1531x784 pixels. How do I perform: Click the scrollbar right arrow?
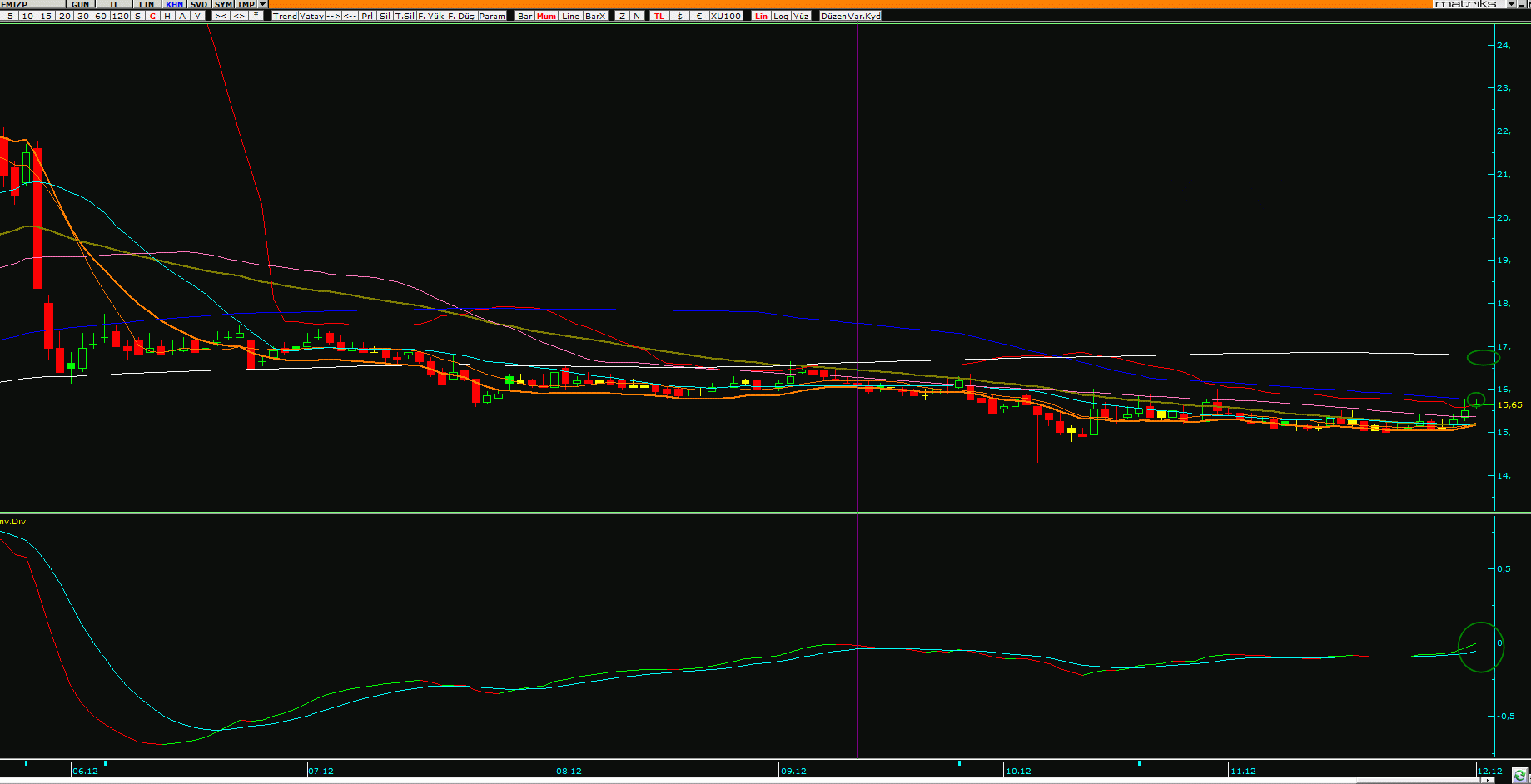tap(1487, 780)
